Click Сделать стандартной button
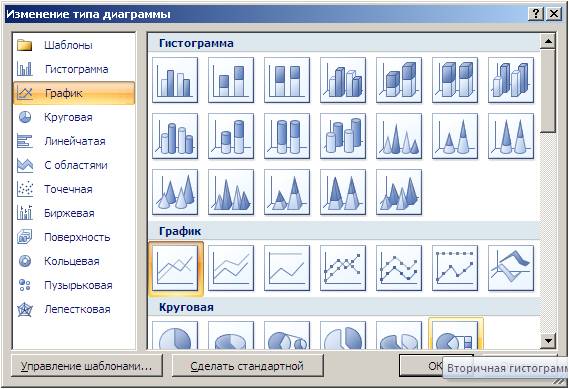This screenshot has height=389, width=569. [247, 366]
